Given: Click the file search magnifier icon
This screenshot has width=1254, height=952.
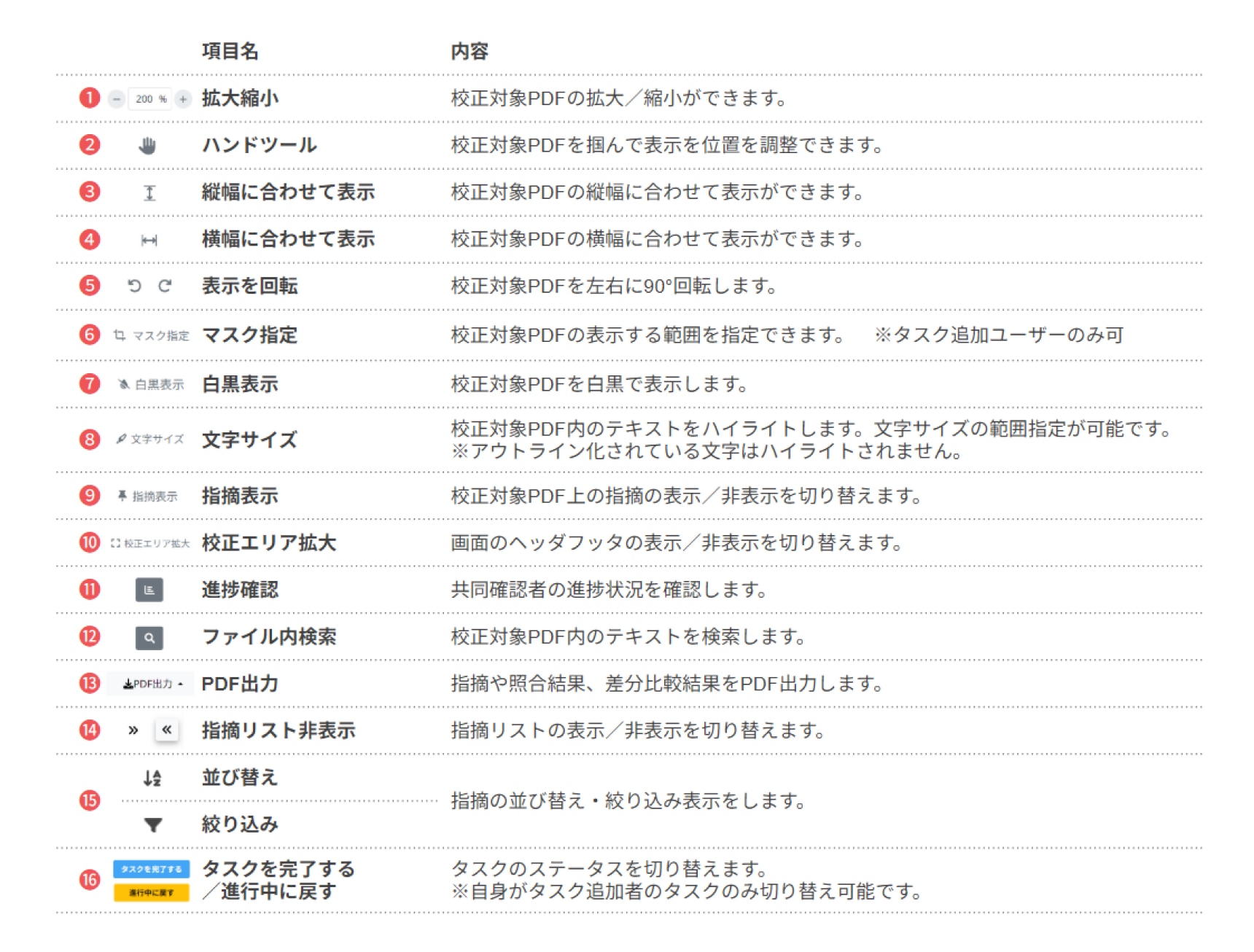Looking at the screenshot, I should tap(149, 638).
